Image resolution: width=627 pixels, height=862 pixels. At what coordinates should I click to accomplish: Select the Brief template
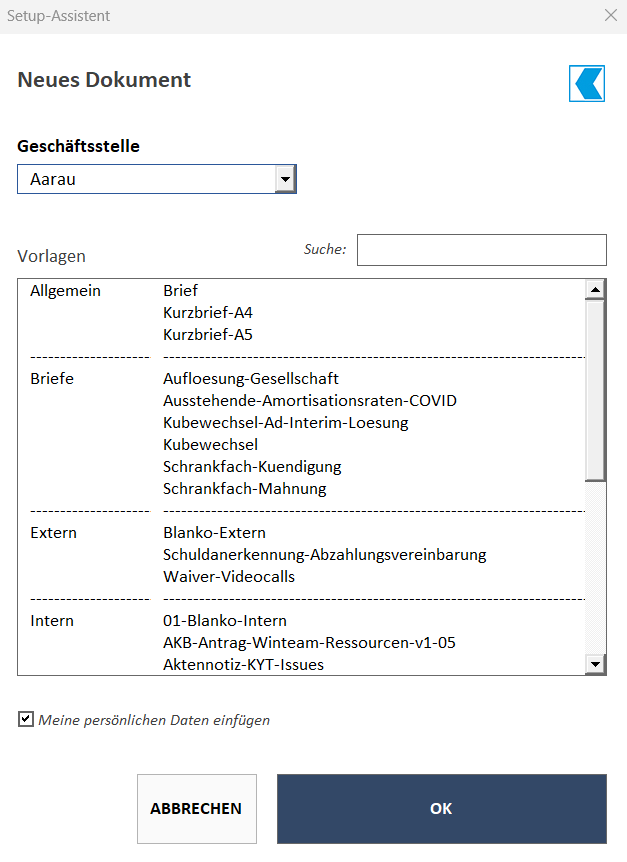click(x=180, y=290)
